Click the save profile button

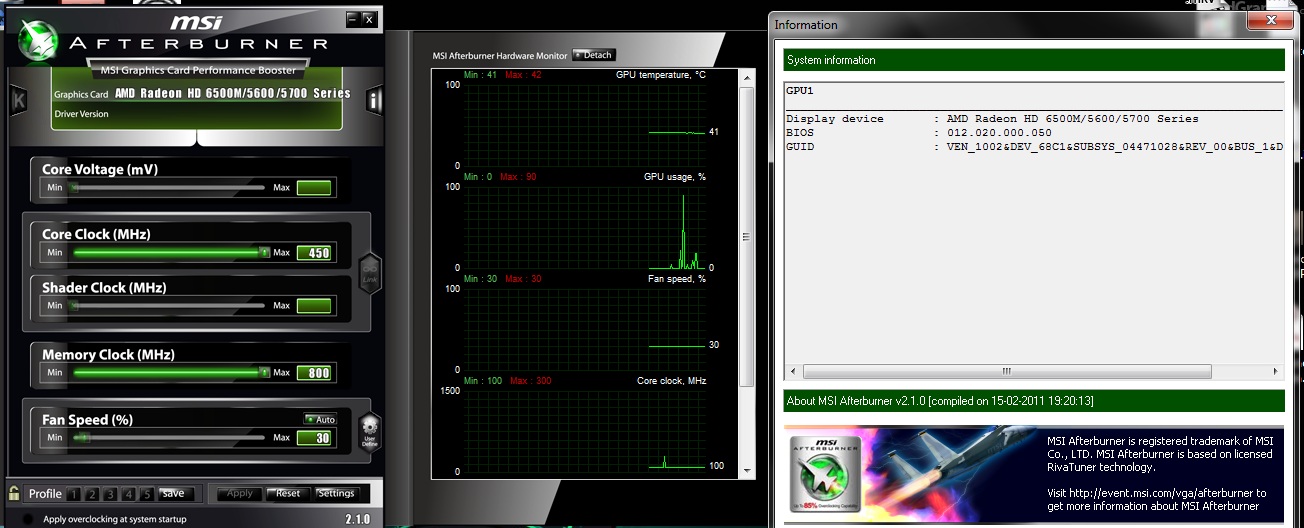(x=173, y=494)
